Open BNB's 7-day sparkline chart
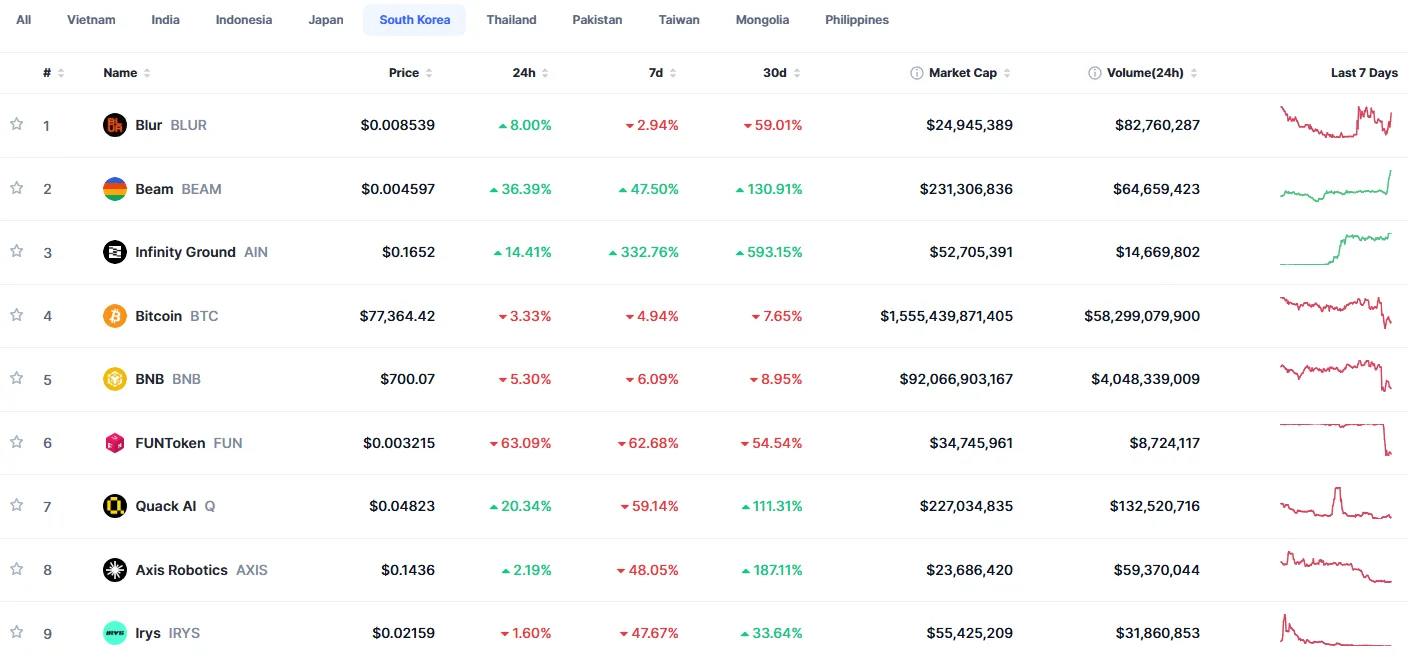Image resolution: width=1408 pixels, height=660 pixels. coord(1335,376)
